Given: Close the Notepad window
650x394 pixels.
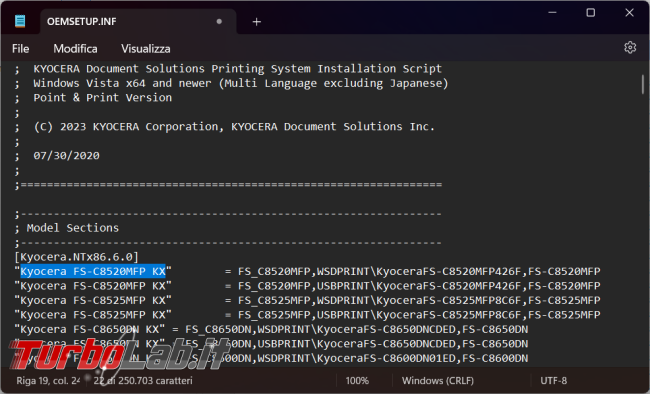Looking at the screenshot, I should pyautogui.click(x=629, y=13).
